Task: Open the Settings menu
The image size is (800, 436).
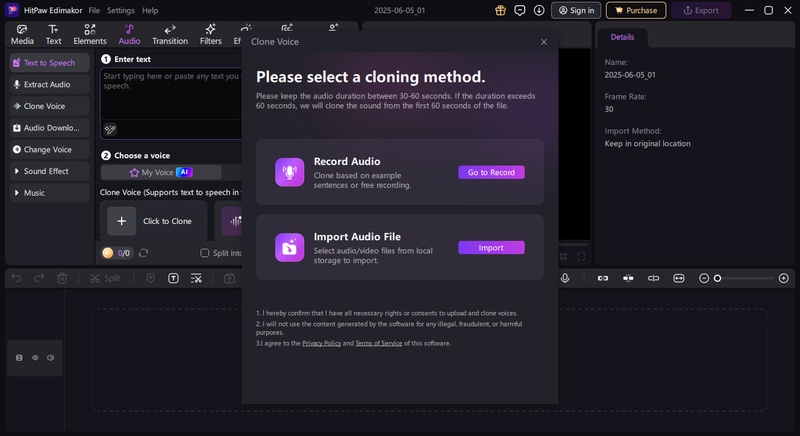Action: [x=120, y=10]
